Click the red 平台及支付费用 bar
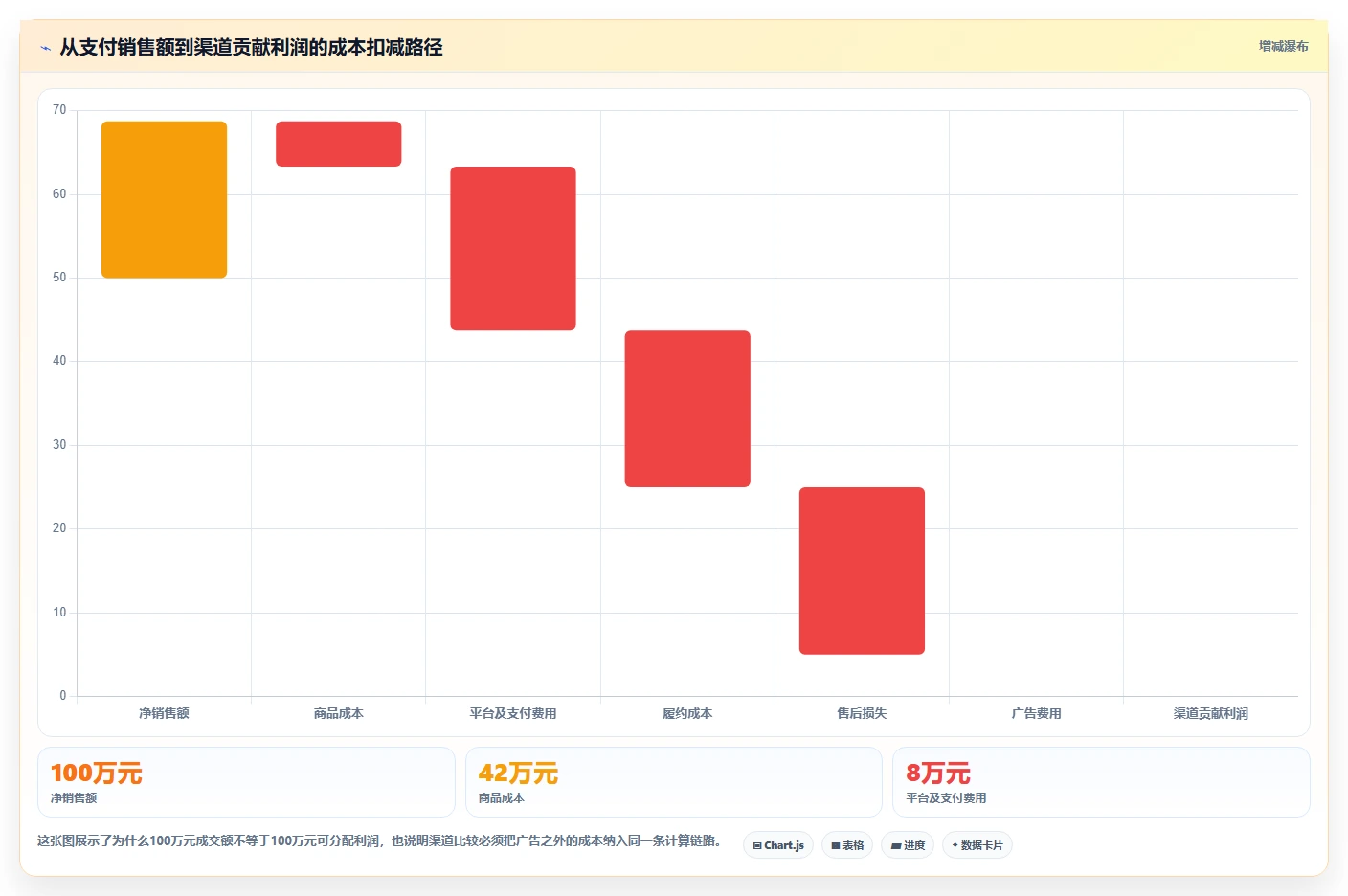 click(513, 249)
